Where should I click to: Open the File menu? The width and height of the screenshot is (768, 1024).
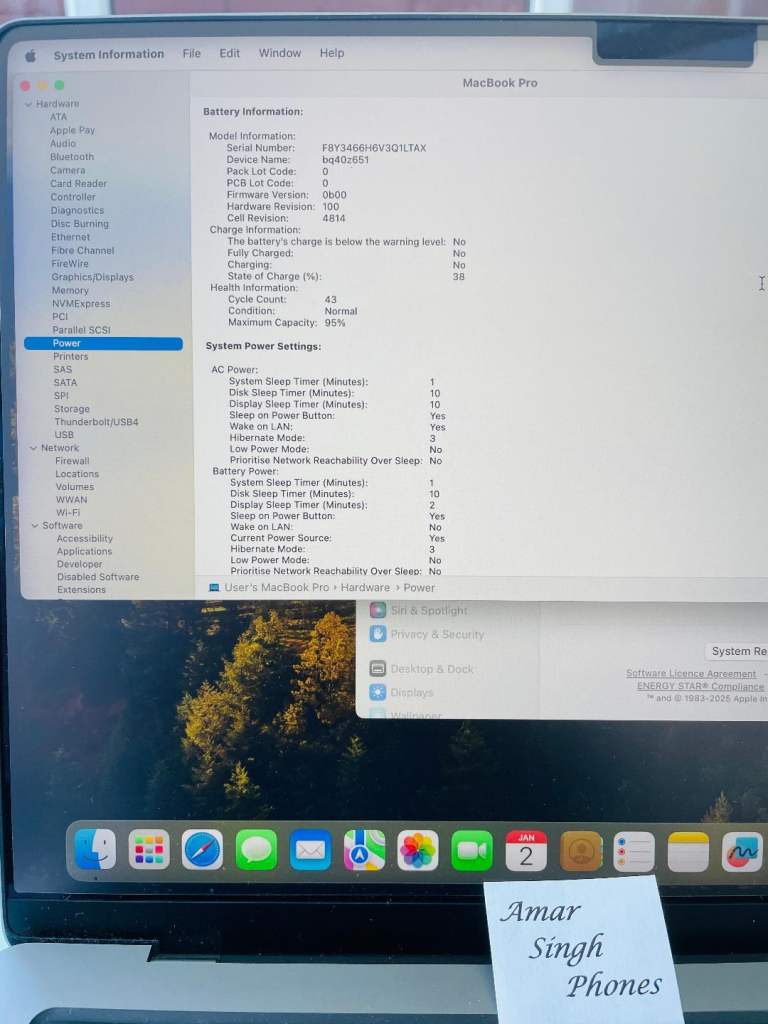pyautogui.click(x=191, y=54)
